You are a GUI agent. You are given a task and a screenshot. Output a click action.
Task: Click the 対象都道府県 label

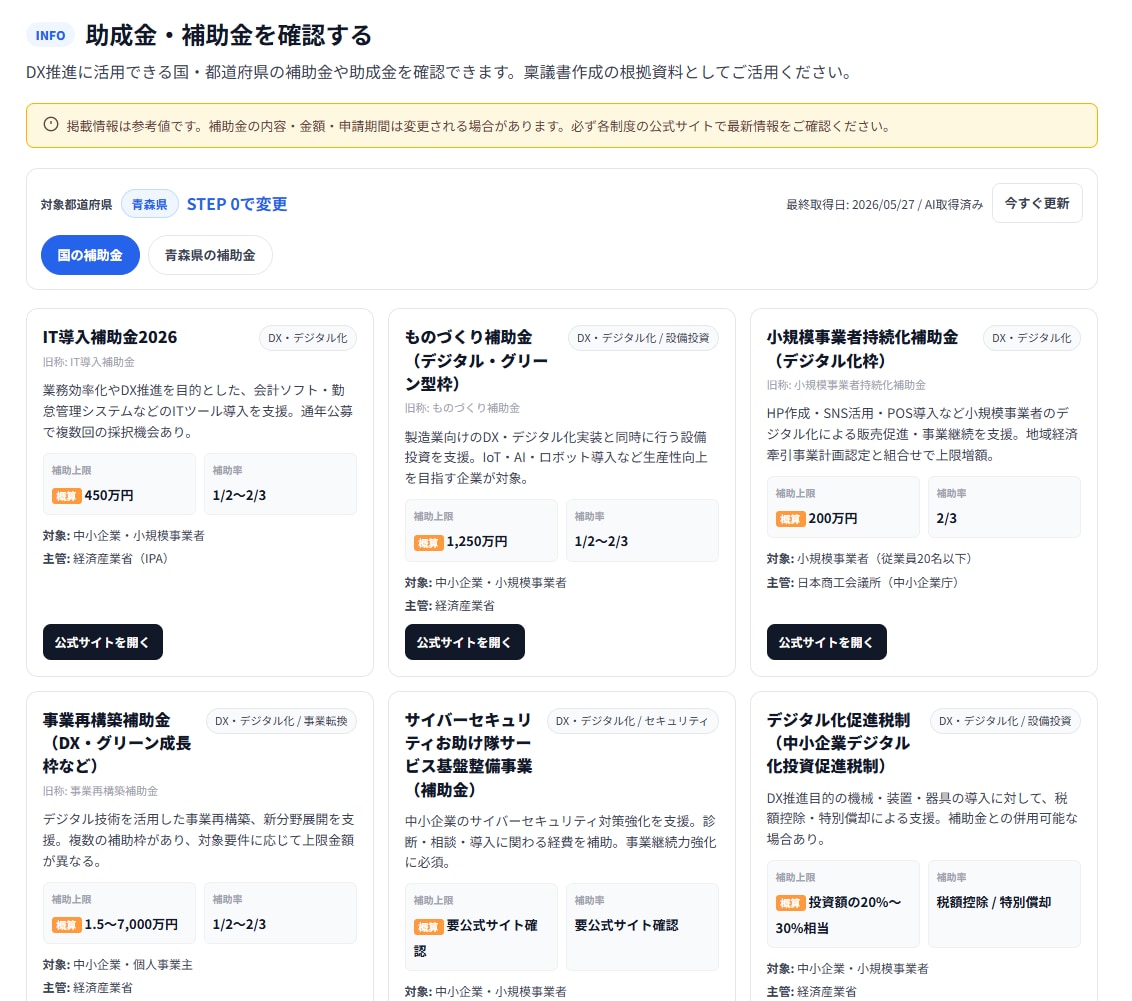pos(77,205)
